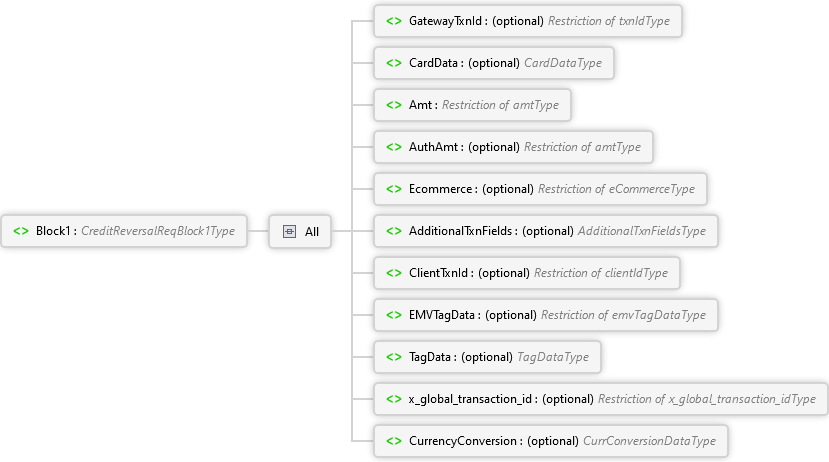The image size is (829, 462).
Task: Open the CreditReversalReqBlock1Type type link
Action: tap(158, 231)
